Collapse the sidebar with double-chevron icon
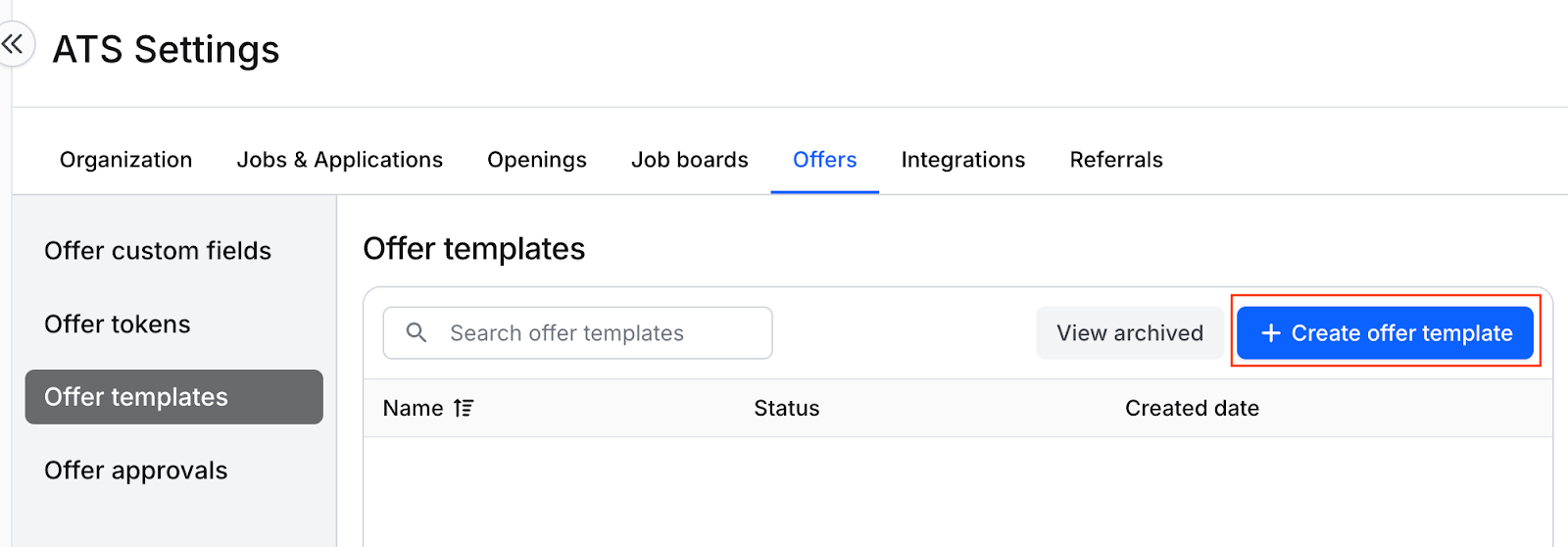This screenshot has height=547, width=1568. pyautogui.click(x=13, y=44)
